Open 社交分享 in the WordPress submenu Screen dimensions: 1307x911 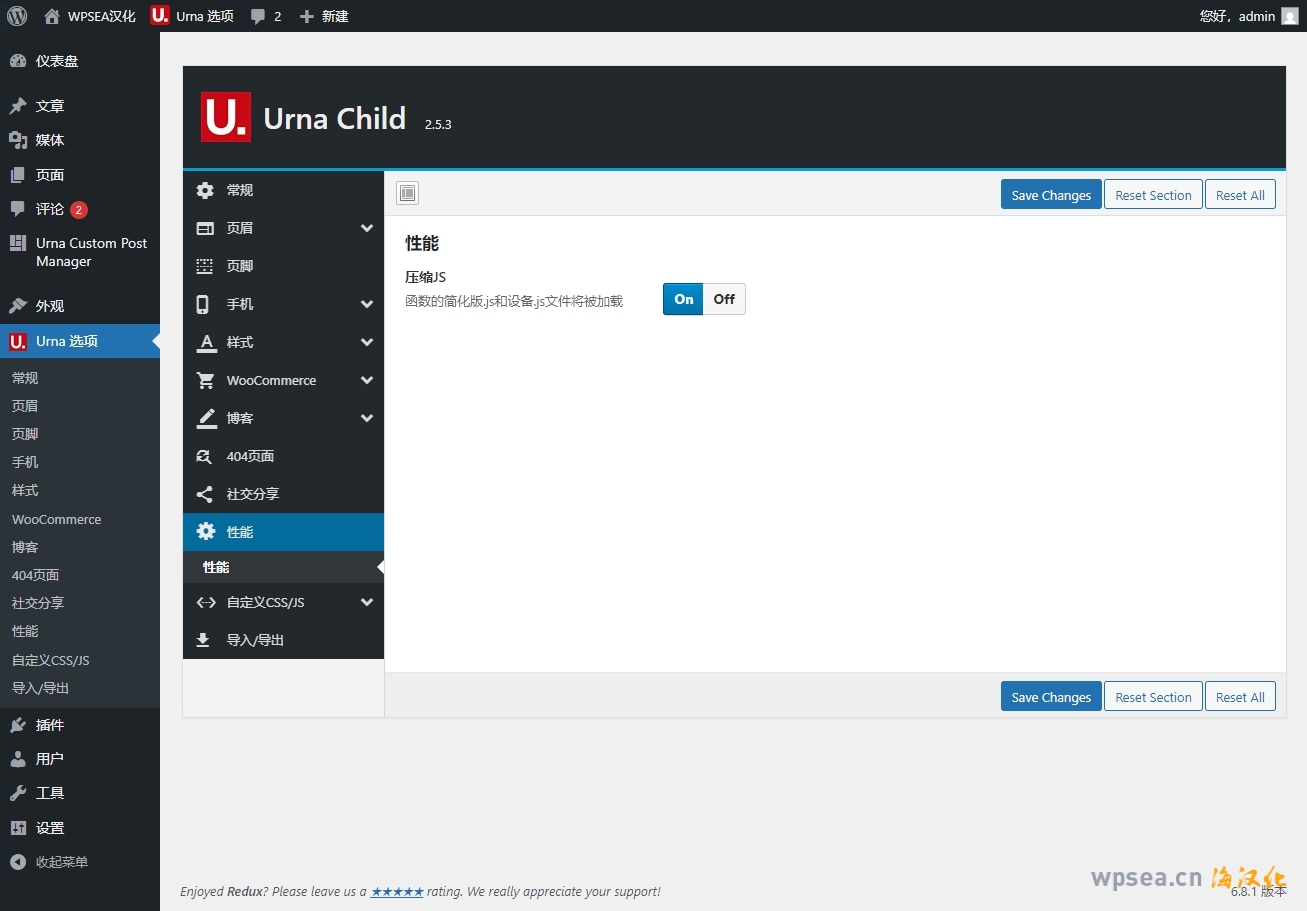[x=38, y=603]
